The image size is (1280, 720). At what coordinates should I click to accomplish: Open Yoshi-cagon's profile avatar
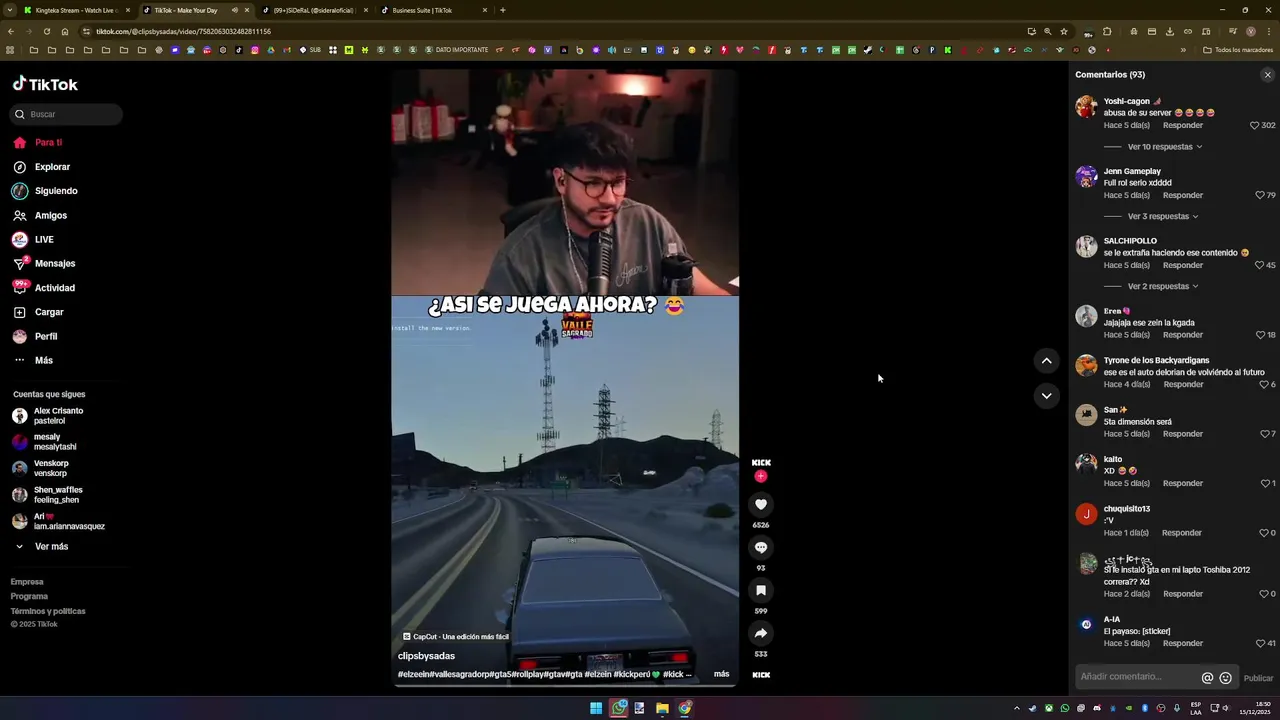1086,107
